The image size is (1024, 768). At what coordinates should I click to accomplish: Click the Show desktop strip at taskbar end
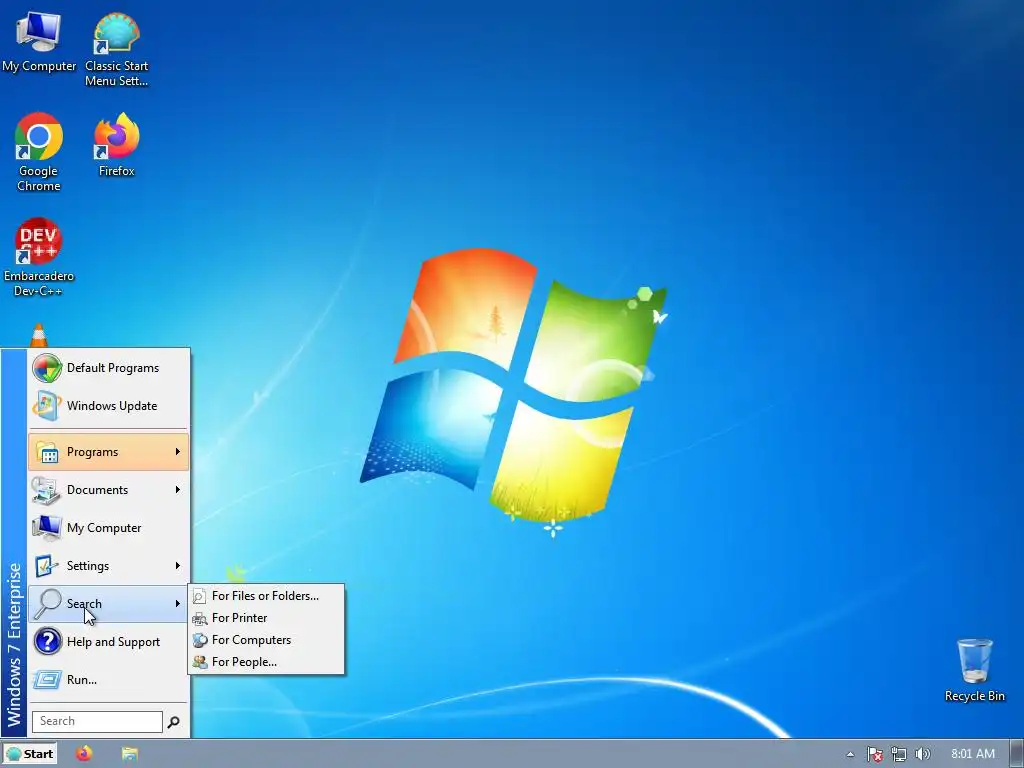[1017, 754]
